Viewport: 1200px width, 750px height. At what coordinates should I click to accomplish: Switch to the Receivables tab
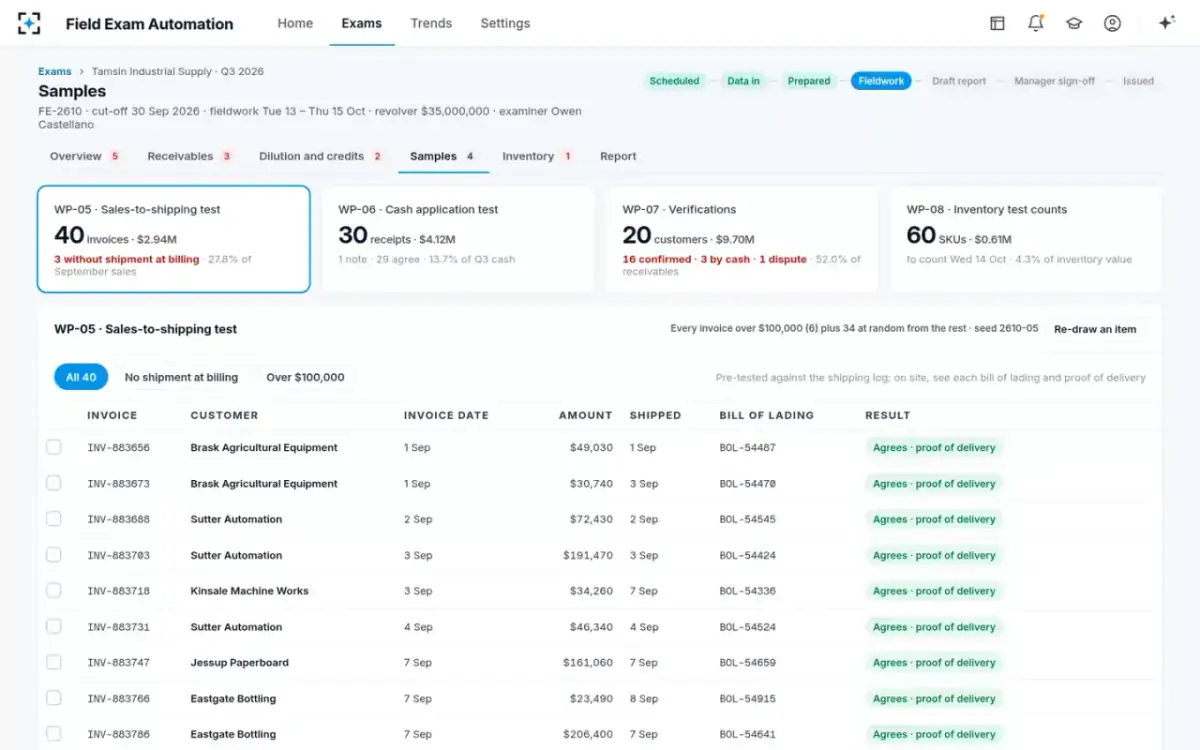(189, 156)
